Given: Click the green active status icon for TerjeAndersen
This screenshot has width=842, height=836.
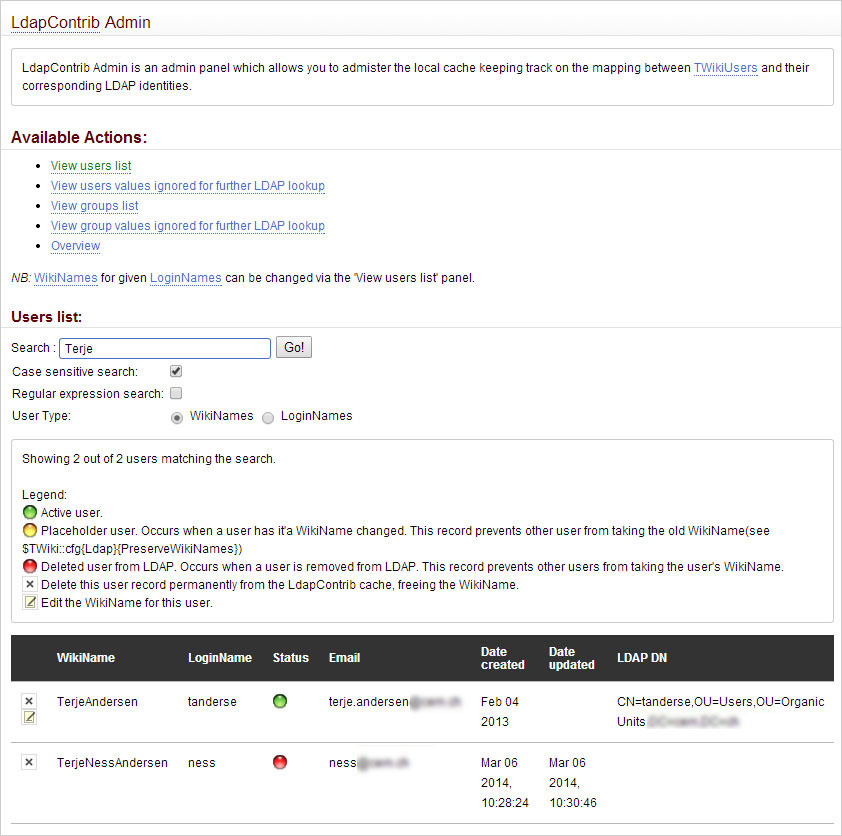Looking at the screenshot, I should pos(280,701).
